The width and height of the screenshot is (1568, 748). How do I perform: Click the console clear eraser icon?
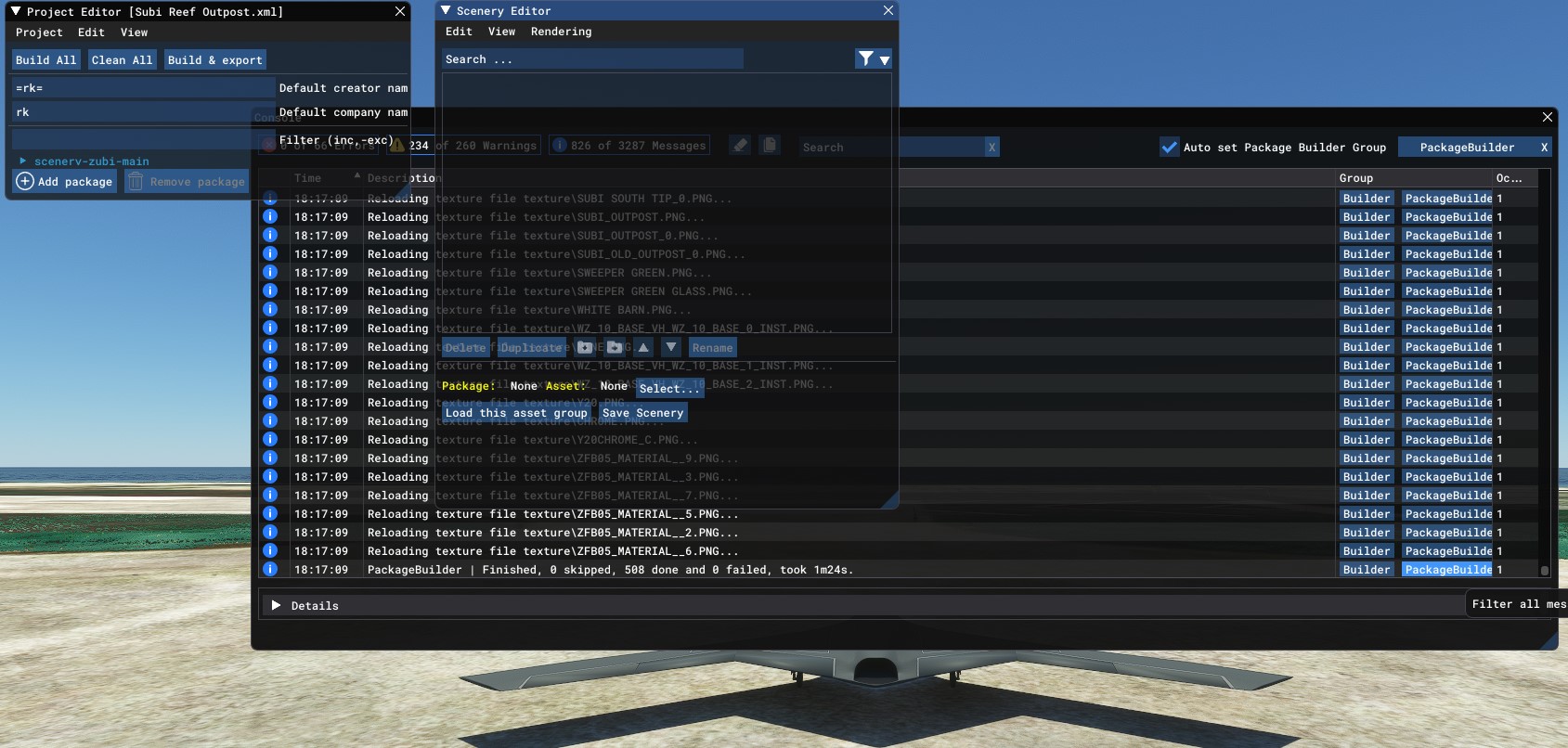coord(740,146)
